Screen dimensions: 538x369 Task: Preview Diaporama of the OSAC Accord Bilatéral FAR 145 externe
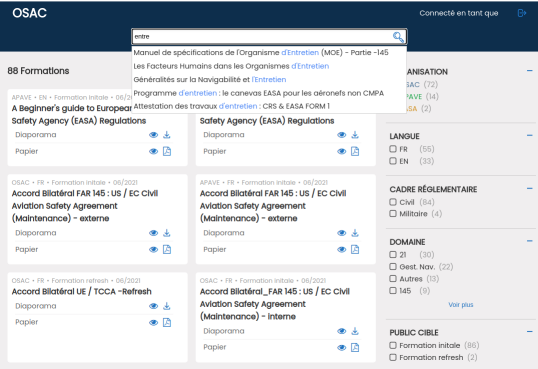pos(153,233)
